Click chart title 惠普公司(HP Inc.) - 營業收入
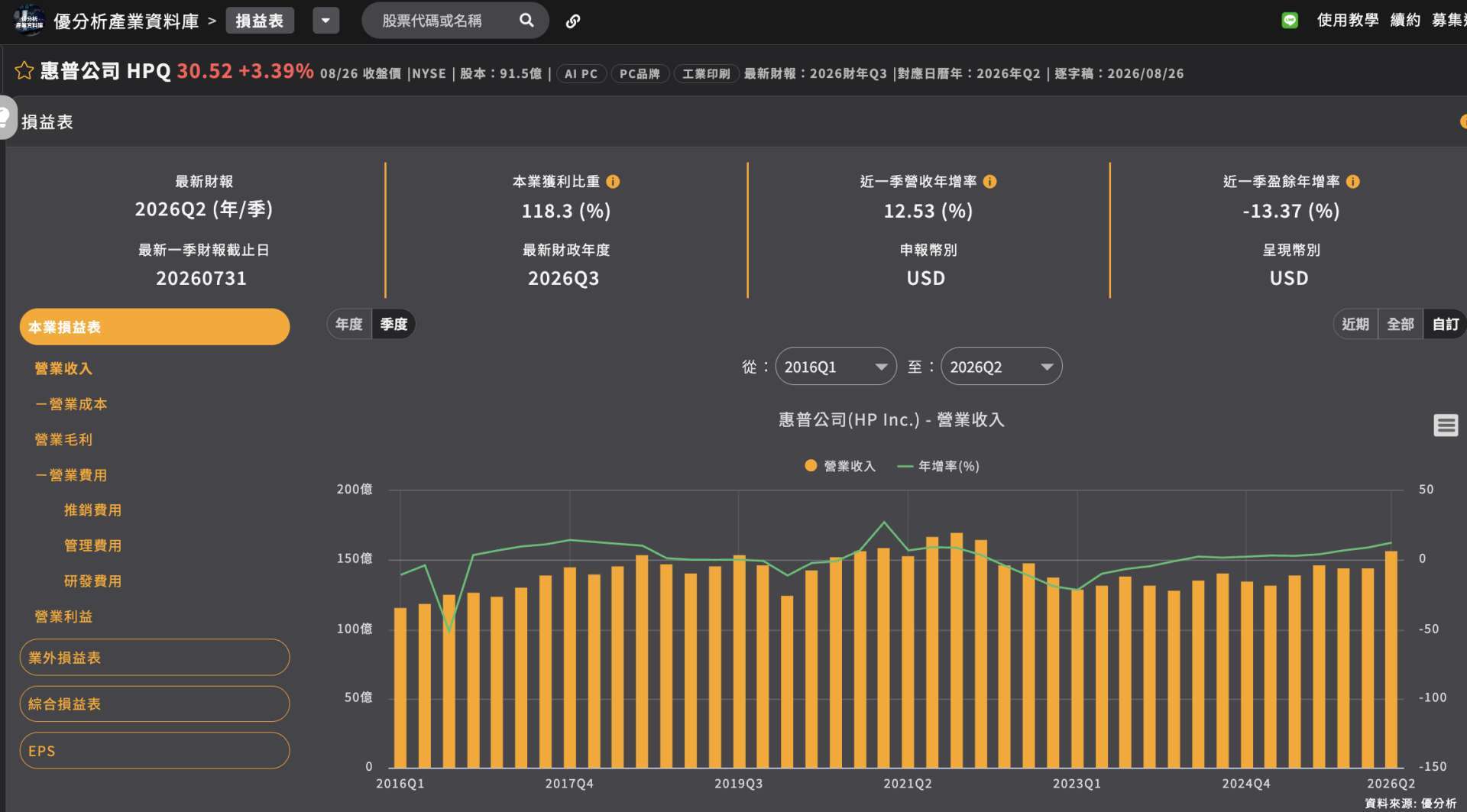Screen dimensions: 1467x812 [891, 419]
